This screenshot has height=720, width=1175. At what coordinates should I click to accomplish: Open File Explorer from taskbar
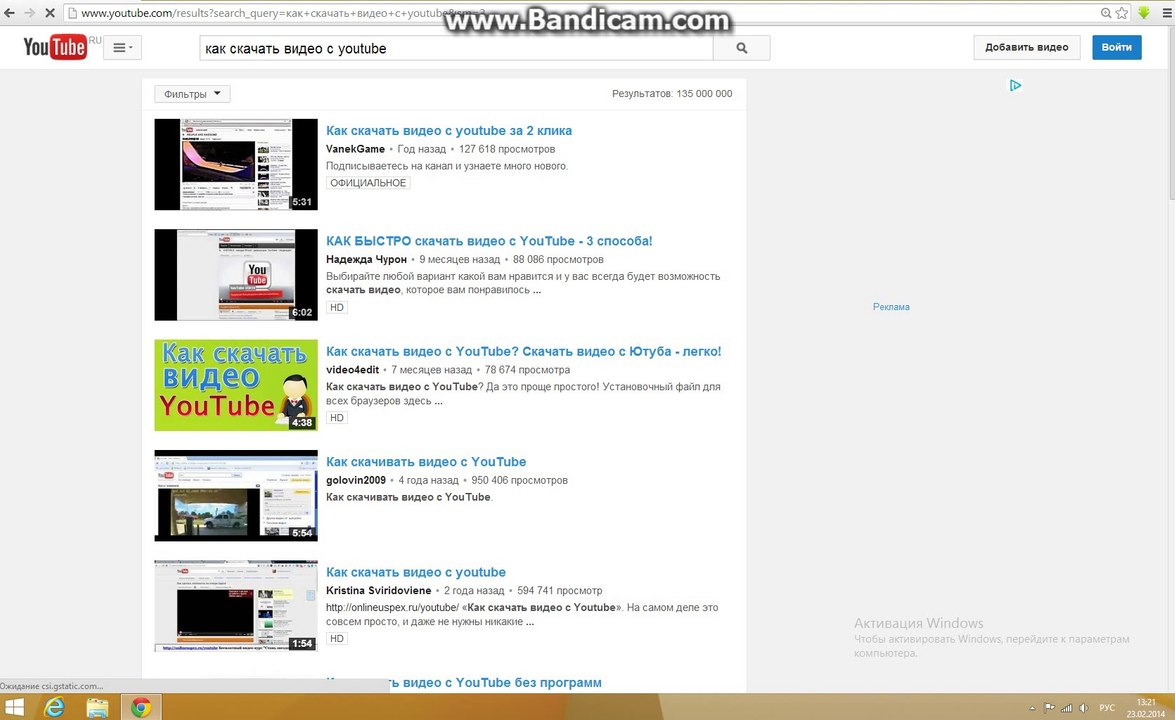click(x=97, y=707)
